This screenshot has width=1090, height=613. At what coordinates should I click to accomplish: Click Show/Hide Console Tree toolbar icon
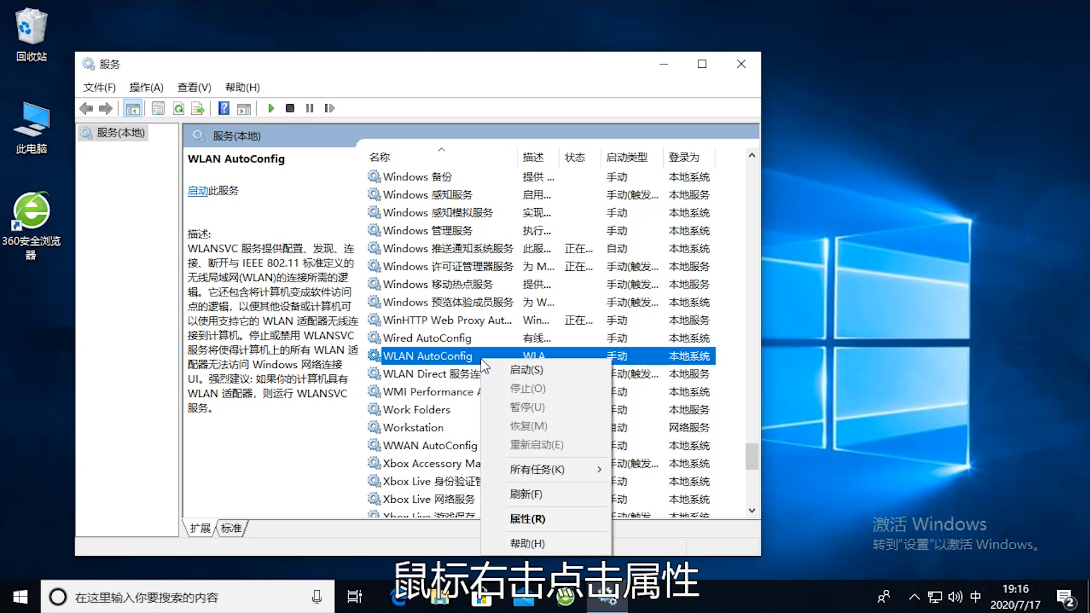(x=133, y=108)
